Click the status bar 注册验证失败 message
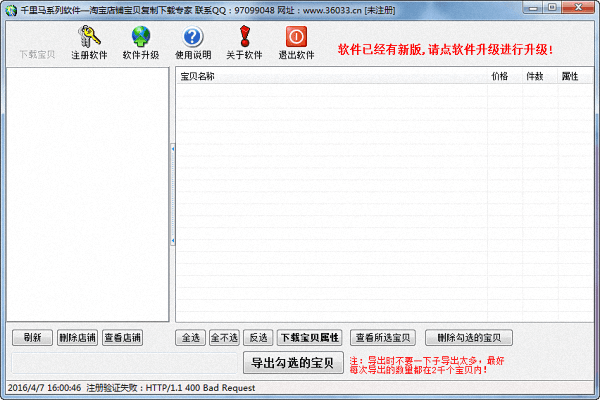 pyautogui.click(x=171, y=388)
